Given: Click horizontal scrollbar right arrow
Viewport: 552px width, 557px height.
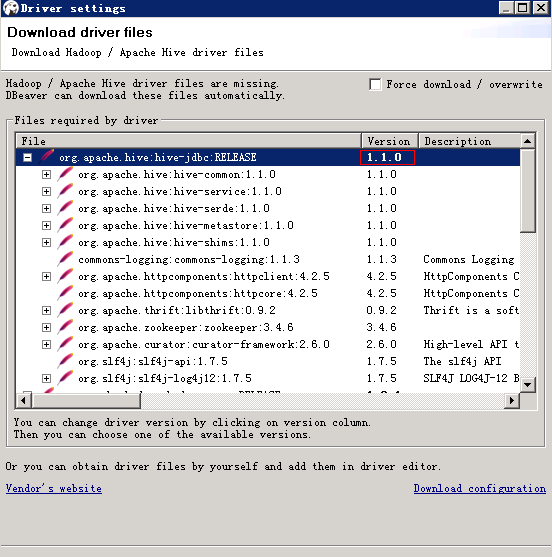Looking at the screenshot, I should point(512,401).
